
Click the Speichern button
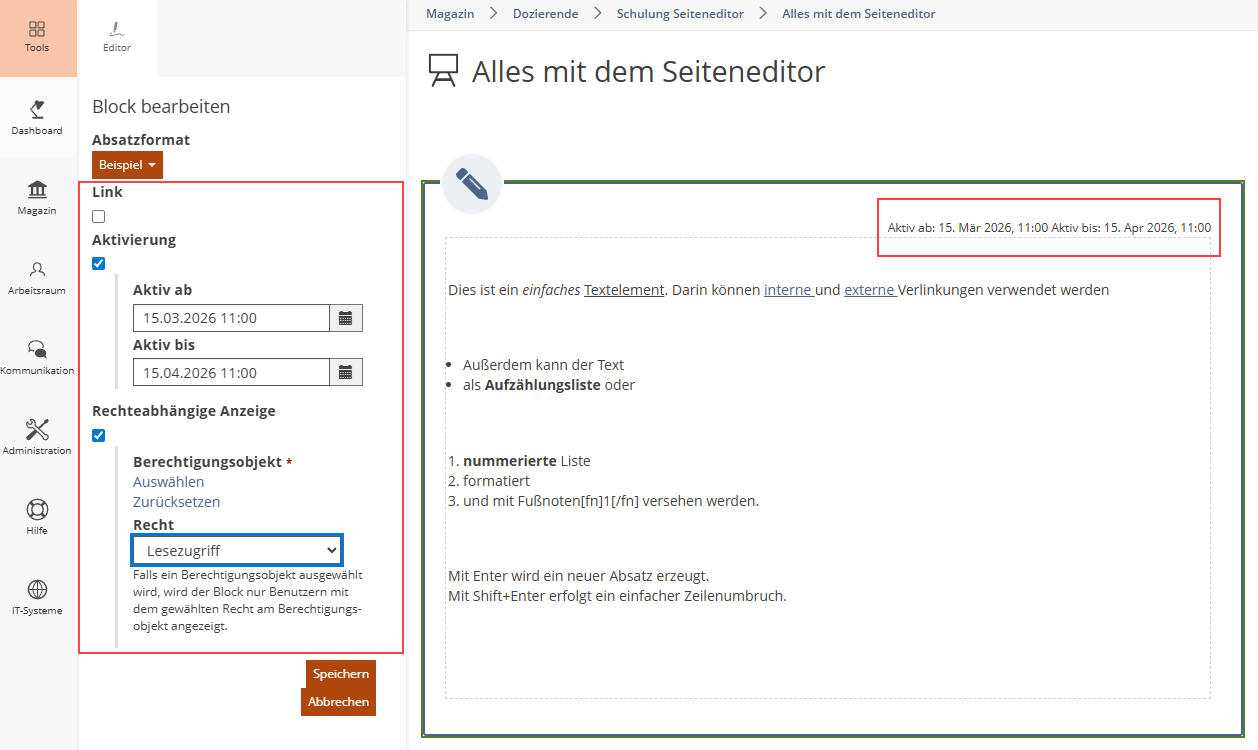[x=340, y=674]
